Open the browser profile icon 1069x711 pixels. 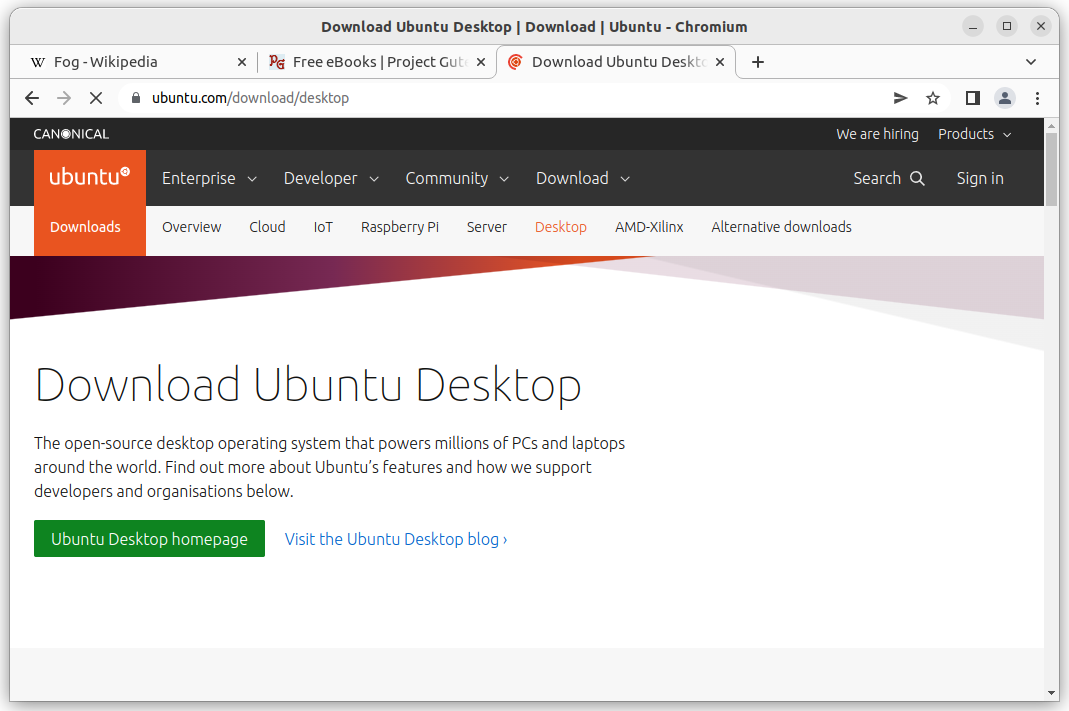click(1004, 97)
